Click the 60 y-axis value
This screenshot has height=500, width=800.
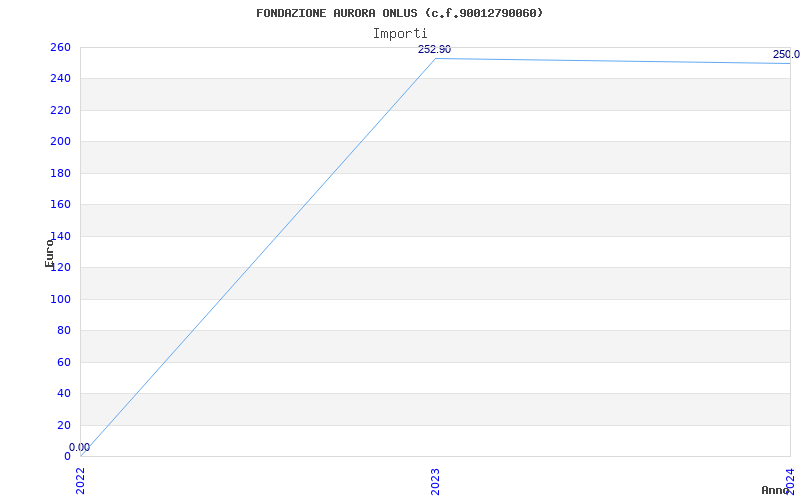click(x=64, y=362)
